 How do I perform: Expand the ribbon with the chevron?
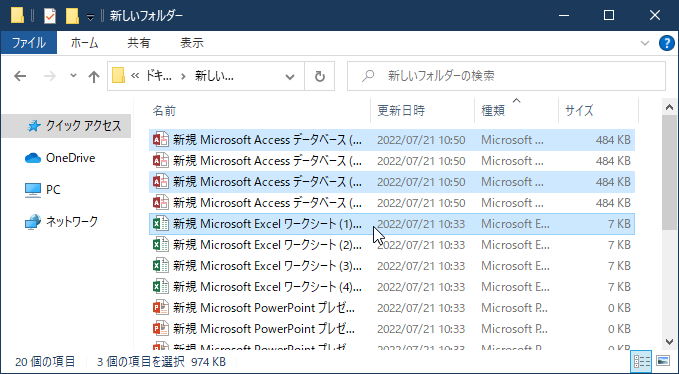pos(645,43)
